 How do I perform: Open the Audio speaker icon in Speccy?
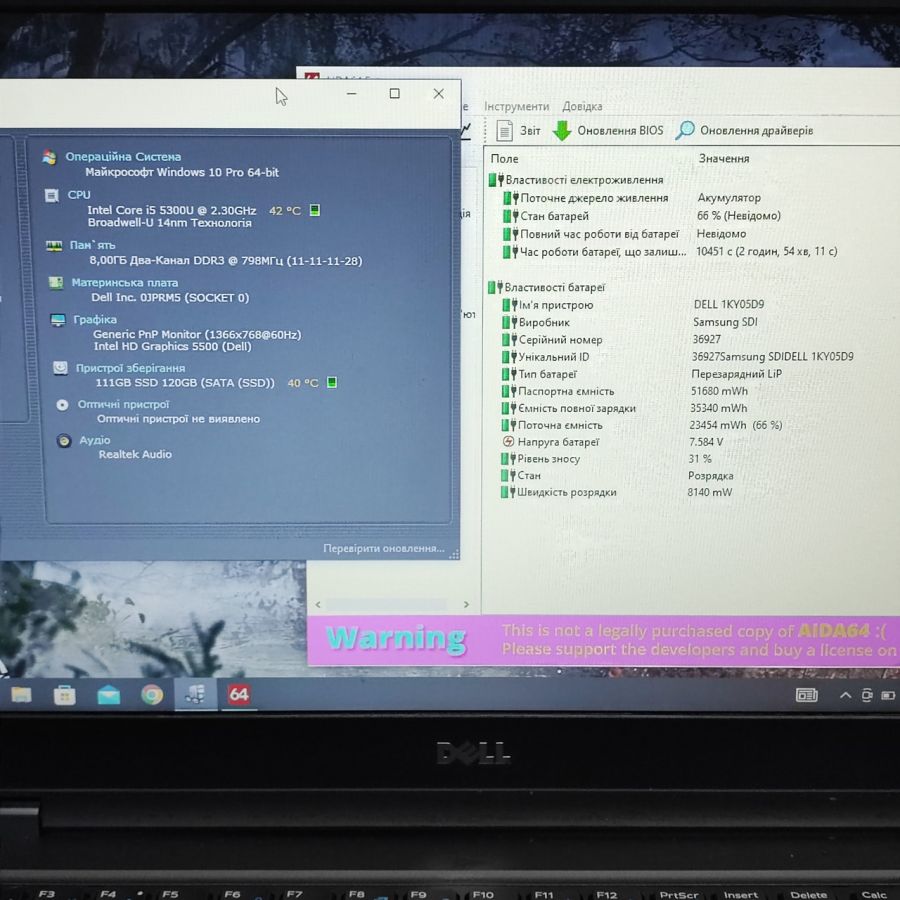[64, 441]
